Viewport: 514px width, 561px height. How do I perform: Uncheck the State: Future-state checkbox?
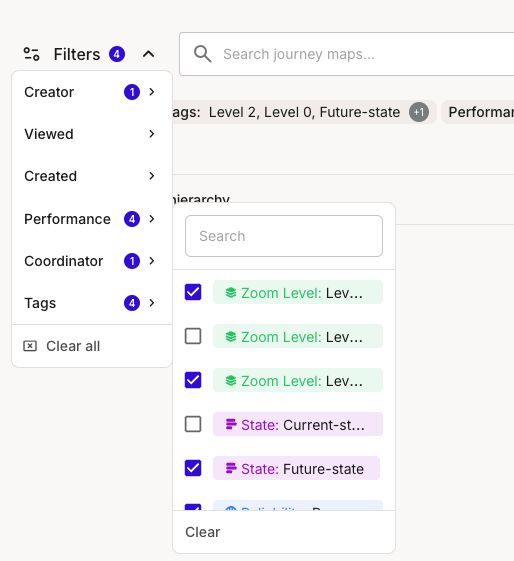(193, 468)
